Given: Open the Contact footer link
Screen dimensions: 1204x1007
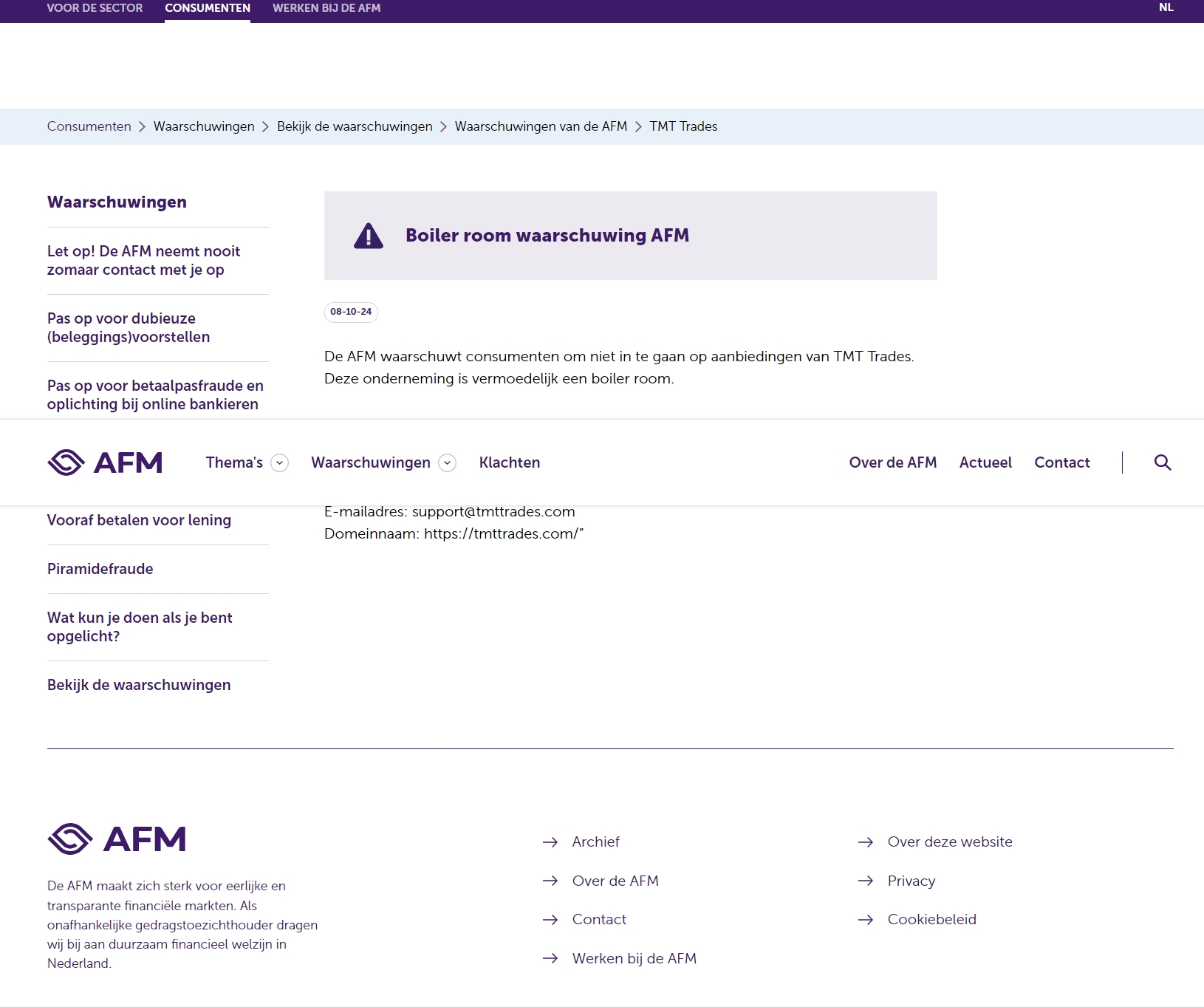Looking at the screenshot, I should (x=599, y=920).
